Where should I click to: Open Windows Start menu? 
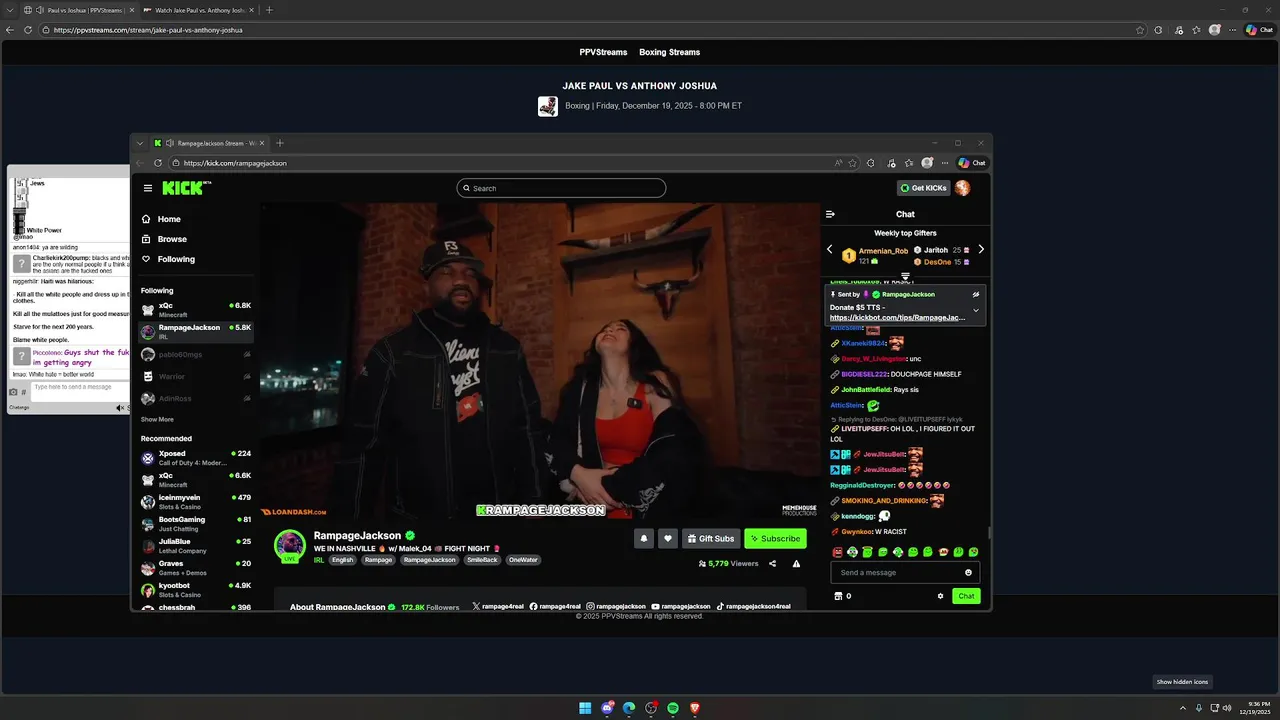click(x=585, y=708)
